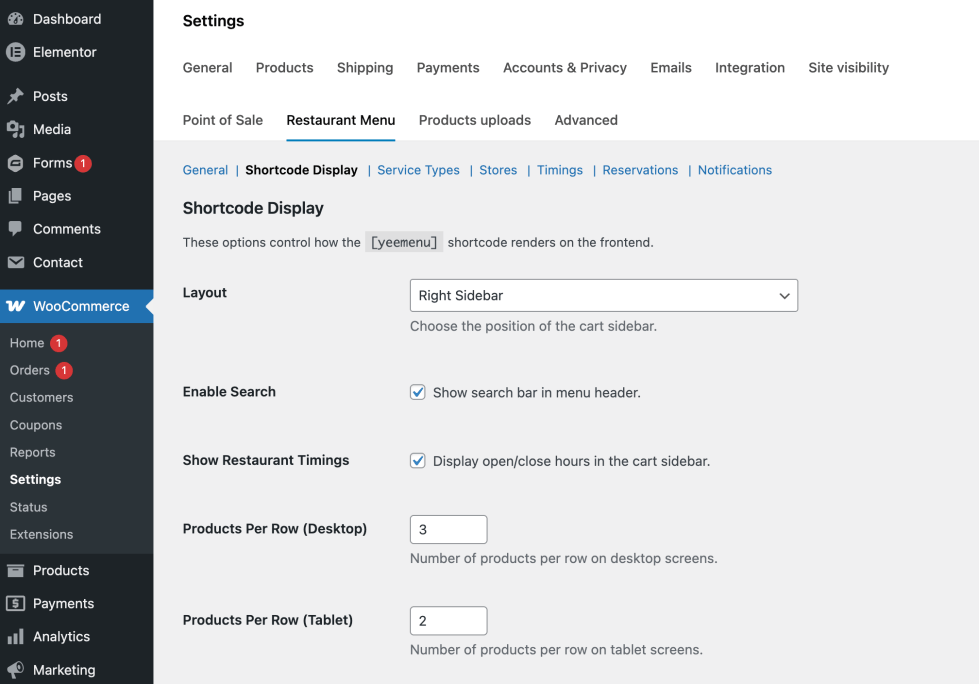Click Products Per Row Desktop field
This screenshot has height=684, width=979.
coord(448,530)
